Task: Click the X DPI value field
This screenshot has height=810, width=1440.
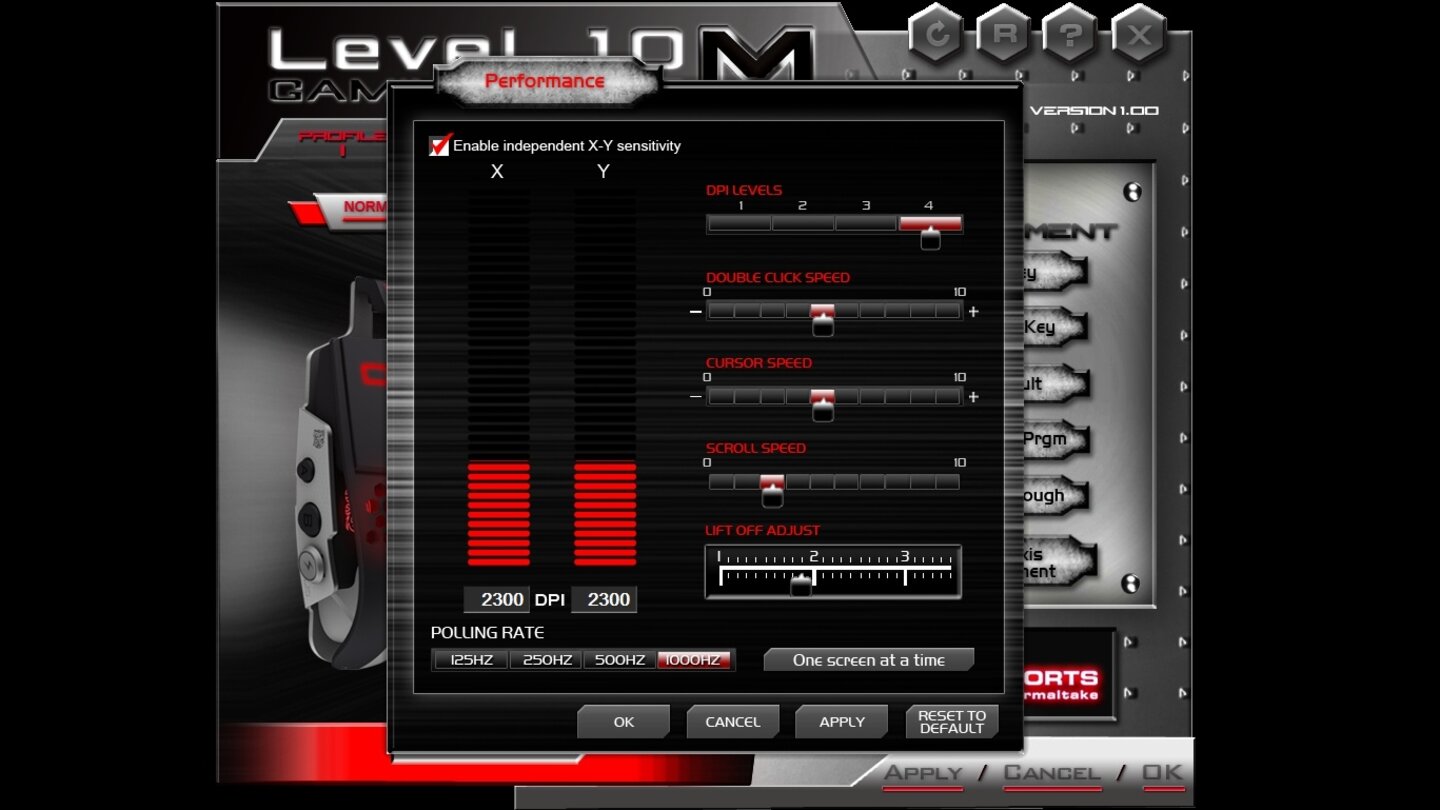Action: [x=497, y=600]
